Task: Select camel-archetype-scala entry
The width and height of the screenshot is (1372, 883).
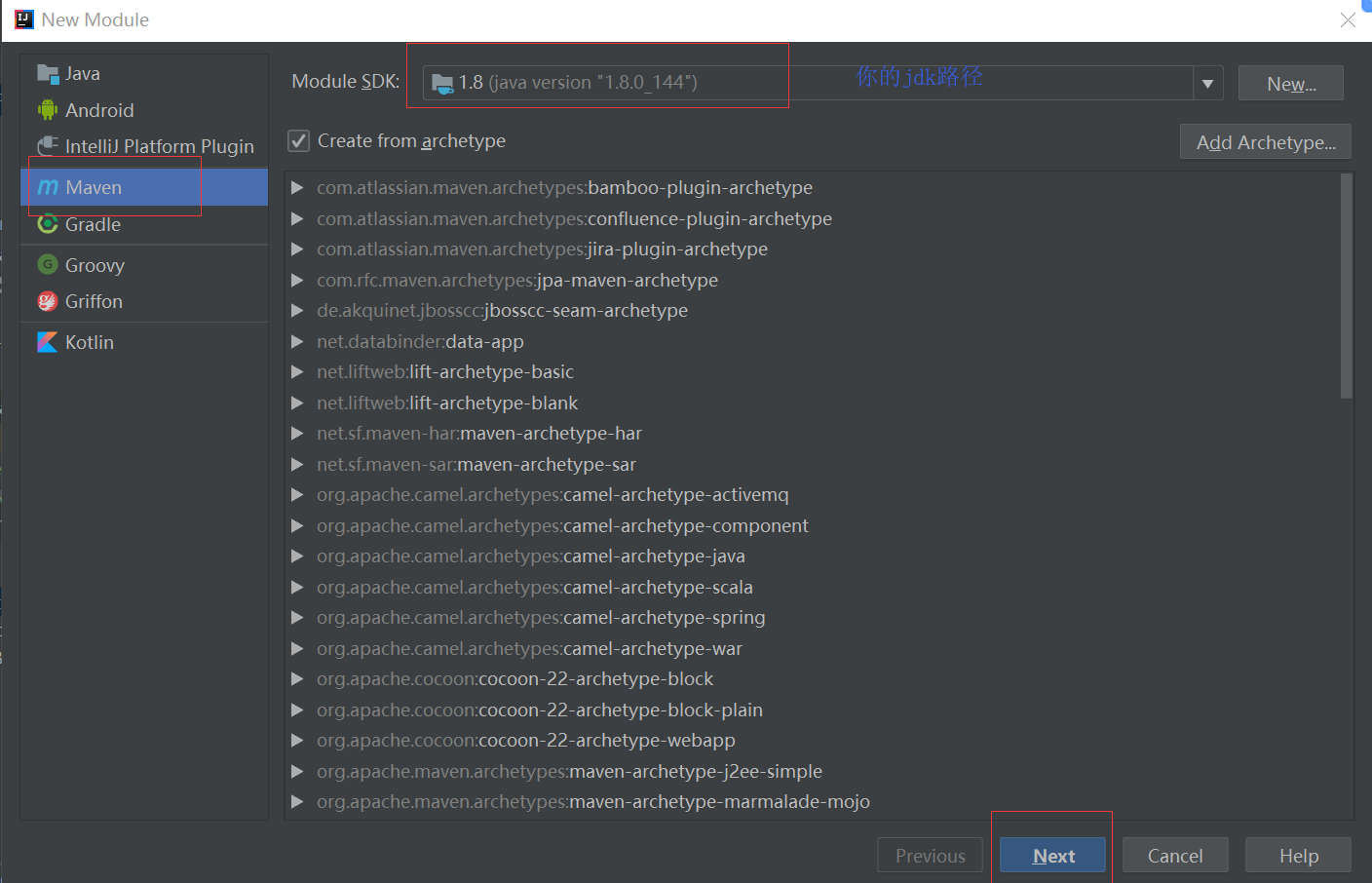Action: point(535,587)
